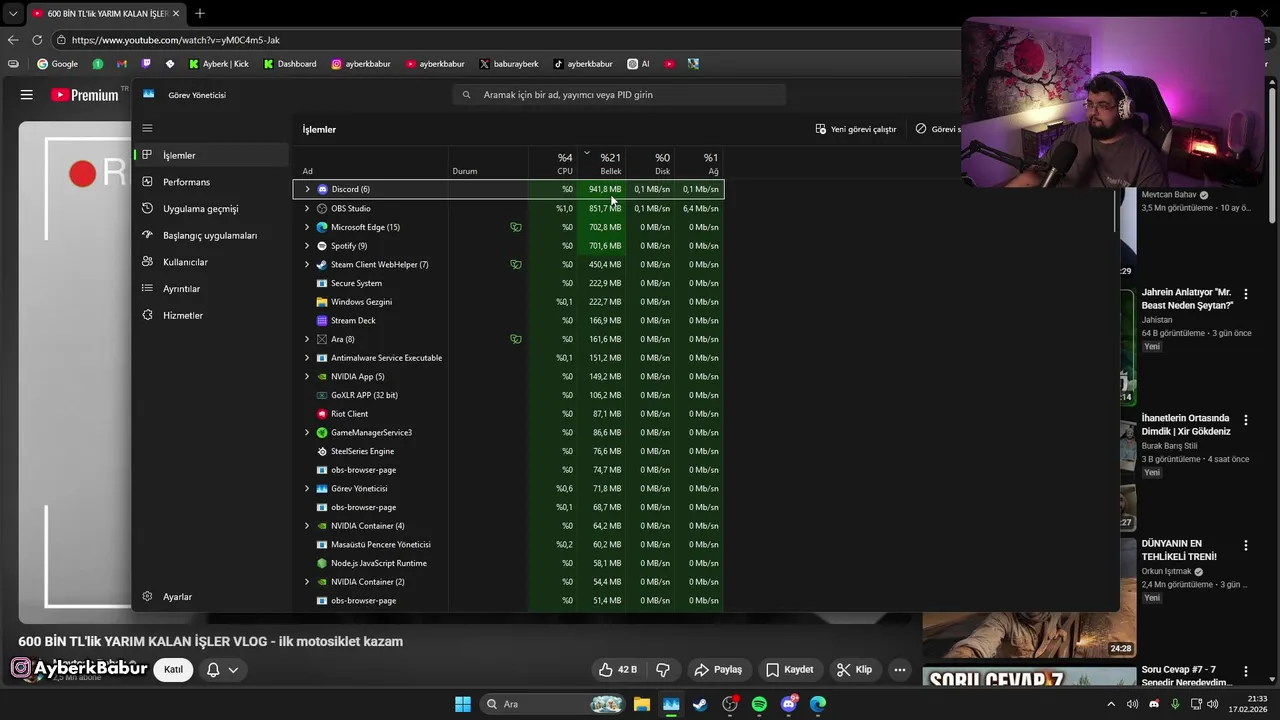The height and width of the screenshot is (720, 1280).
Task: Click the Klip clip button on YouTube
Action: click(854, 670)
